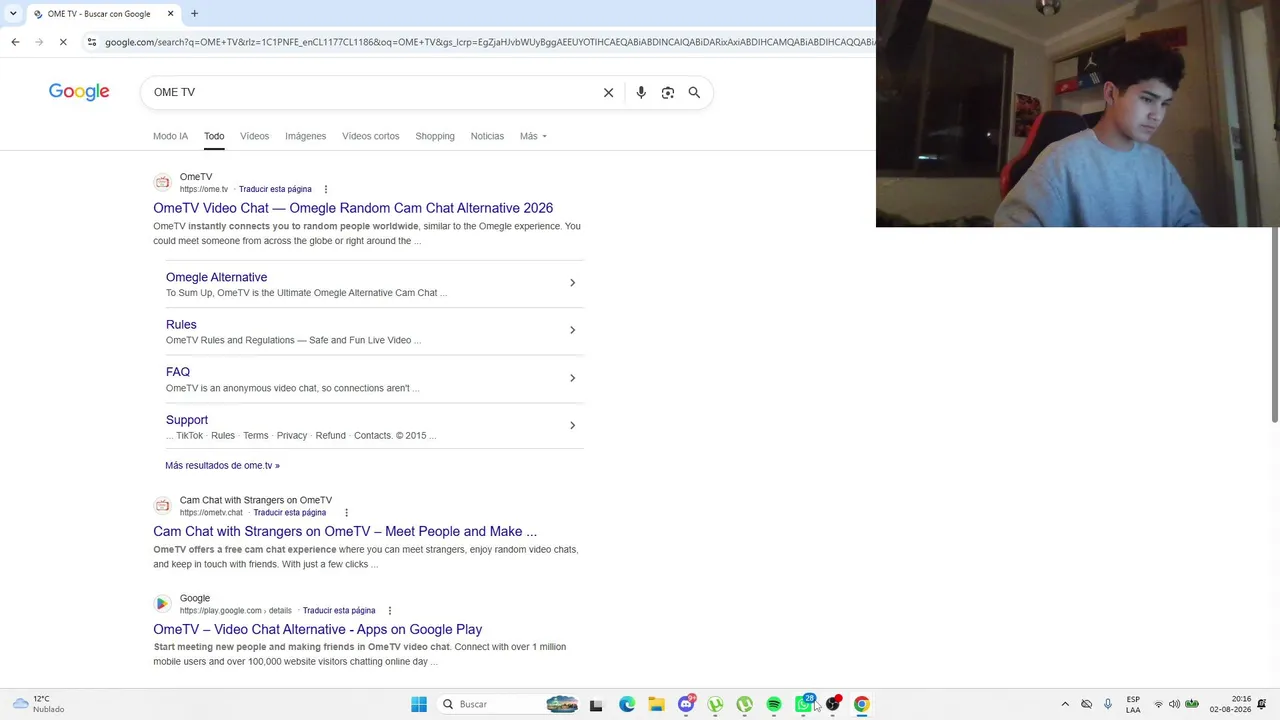Select the Todo results tab

coord(214,136)
